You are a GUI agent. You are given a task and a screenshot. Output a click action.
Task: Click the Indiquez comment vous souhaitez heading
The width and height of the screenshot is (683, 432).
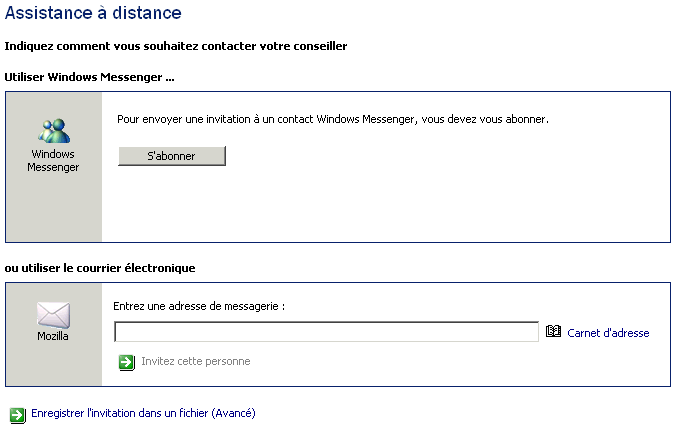tap(176, 46)
